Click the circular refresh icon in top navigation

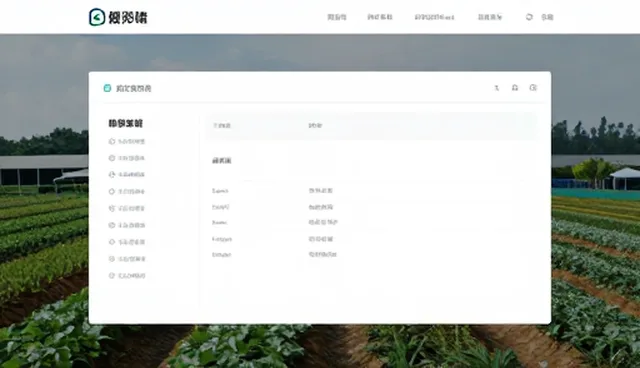tap(529, 17)
